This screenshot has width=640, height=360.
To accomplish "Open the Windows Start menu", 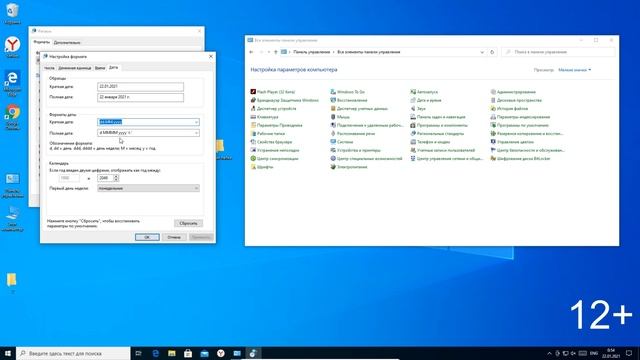I will coord(8,353).
